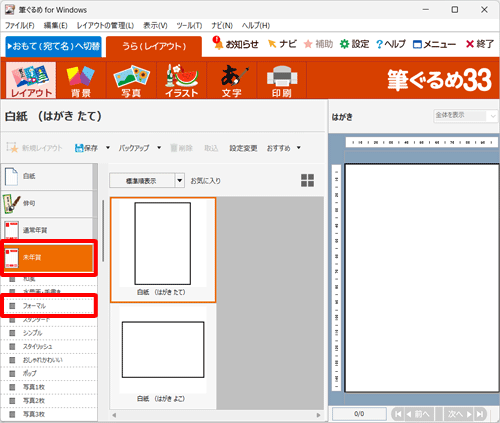Click the category list vertical scrollbar
This screenshot has width=500, height=423.
(103, 231)
